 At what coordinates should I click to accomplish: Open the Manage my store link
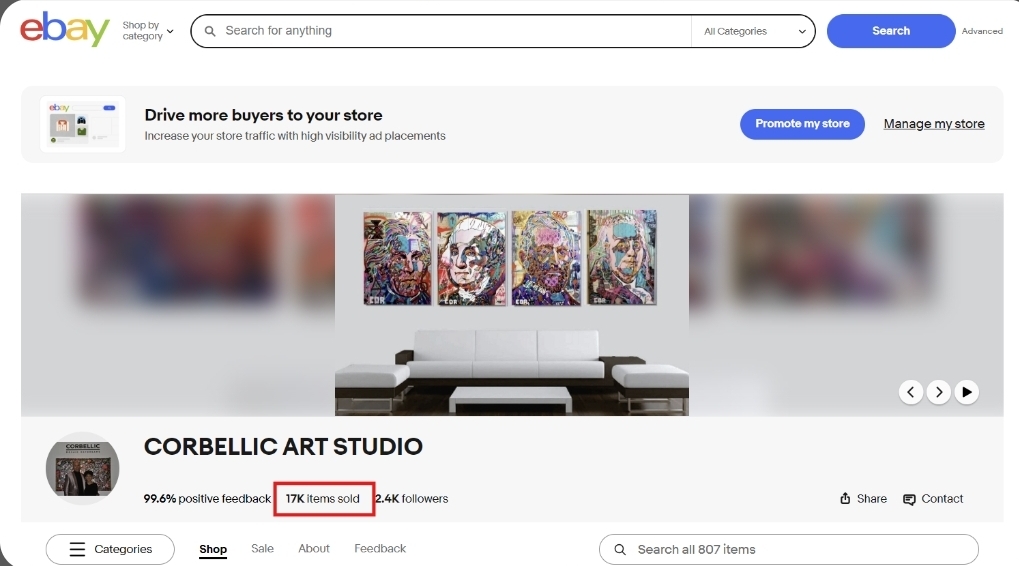pyautogui.click(x=934, y=123)
